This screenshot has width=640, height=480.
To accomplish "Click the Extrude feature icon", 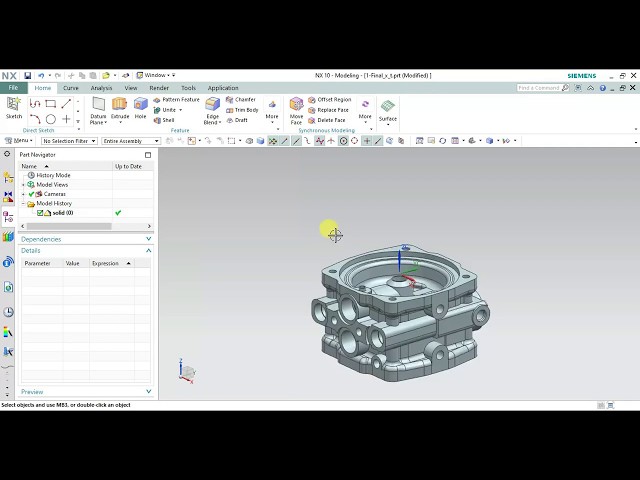I will point(120,104).
